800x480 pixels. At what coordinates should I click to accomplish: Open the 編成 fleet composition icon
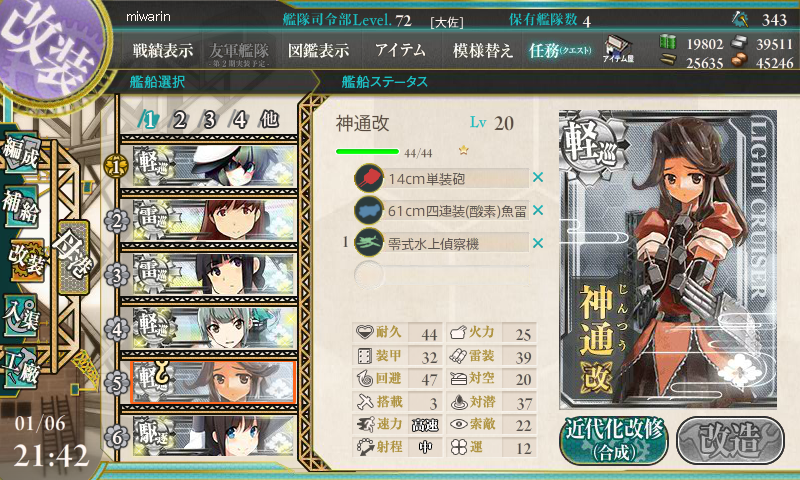[x=20, y=152]
